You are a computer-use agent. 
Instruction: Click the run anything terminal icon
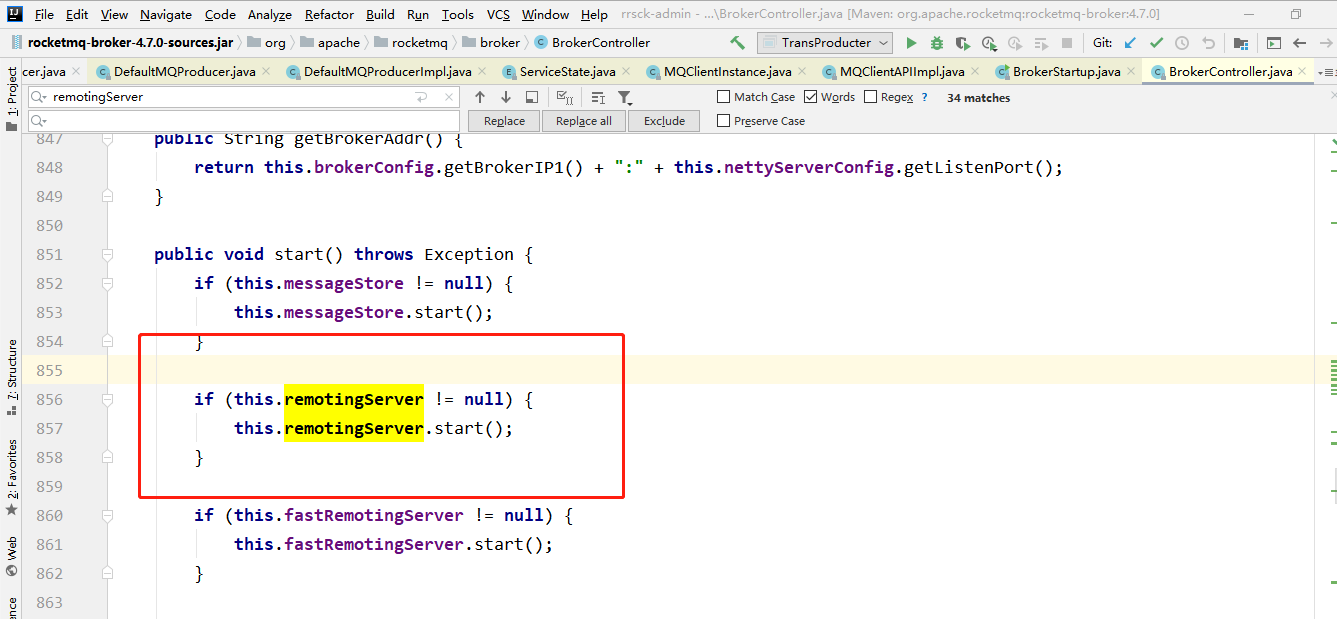[1274, 43]
